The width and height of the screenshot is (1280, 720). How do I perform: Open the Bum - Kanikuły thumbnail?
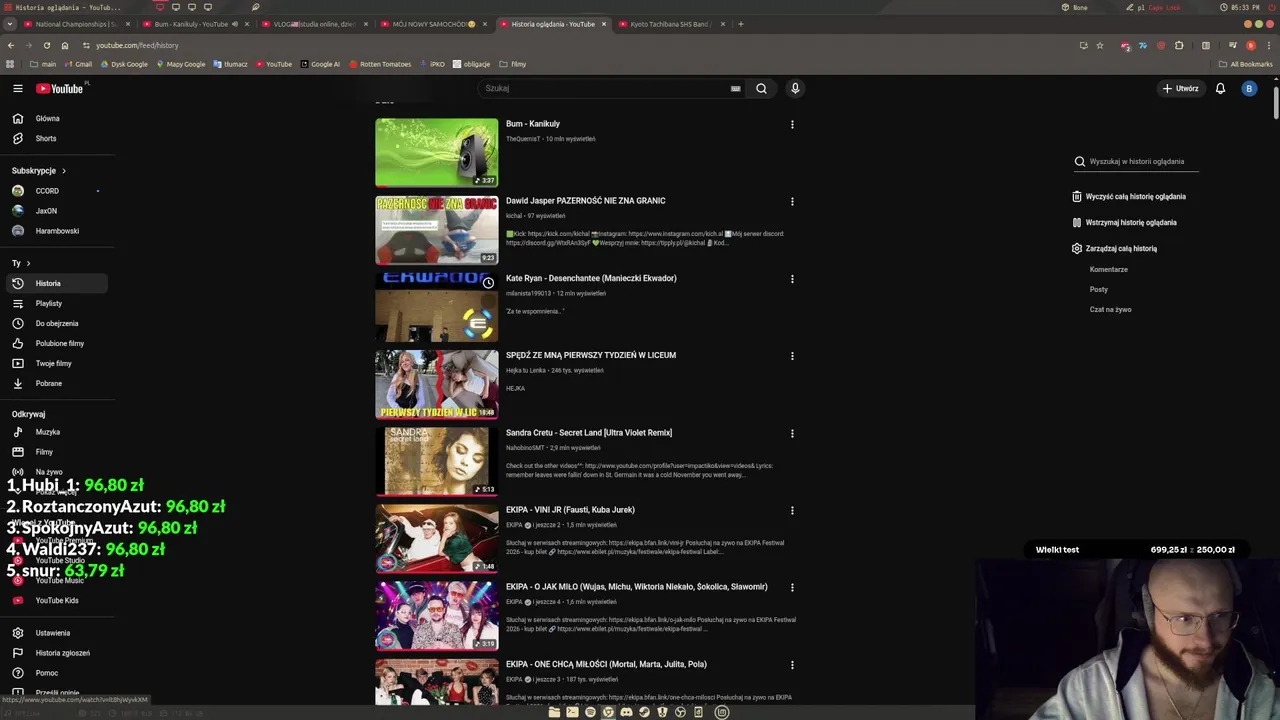click(x=436, y=152)
